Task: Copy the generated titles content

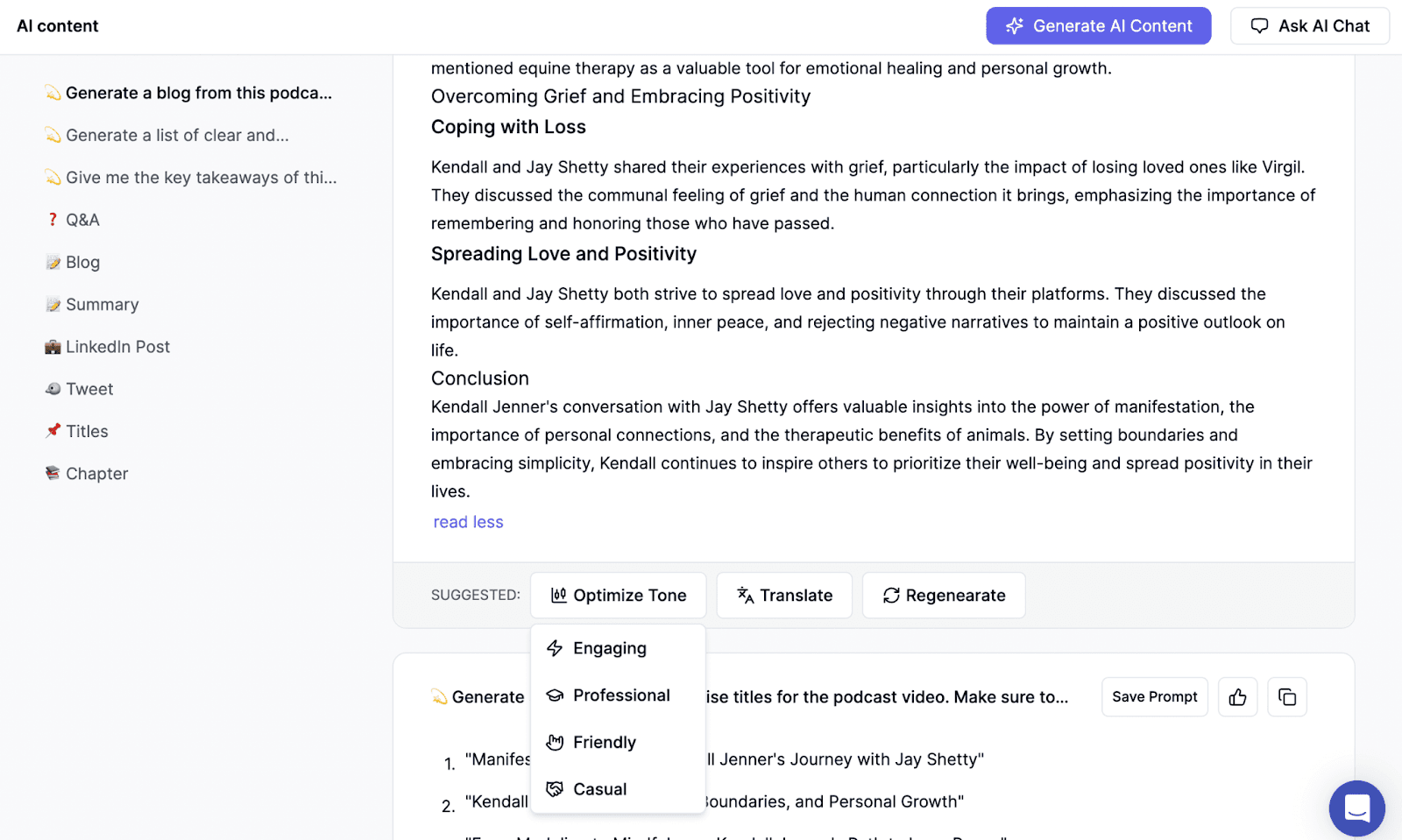Action: point(1286,696)
